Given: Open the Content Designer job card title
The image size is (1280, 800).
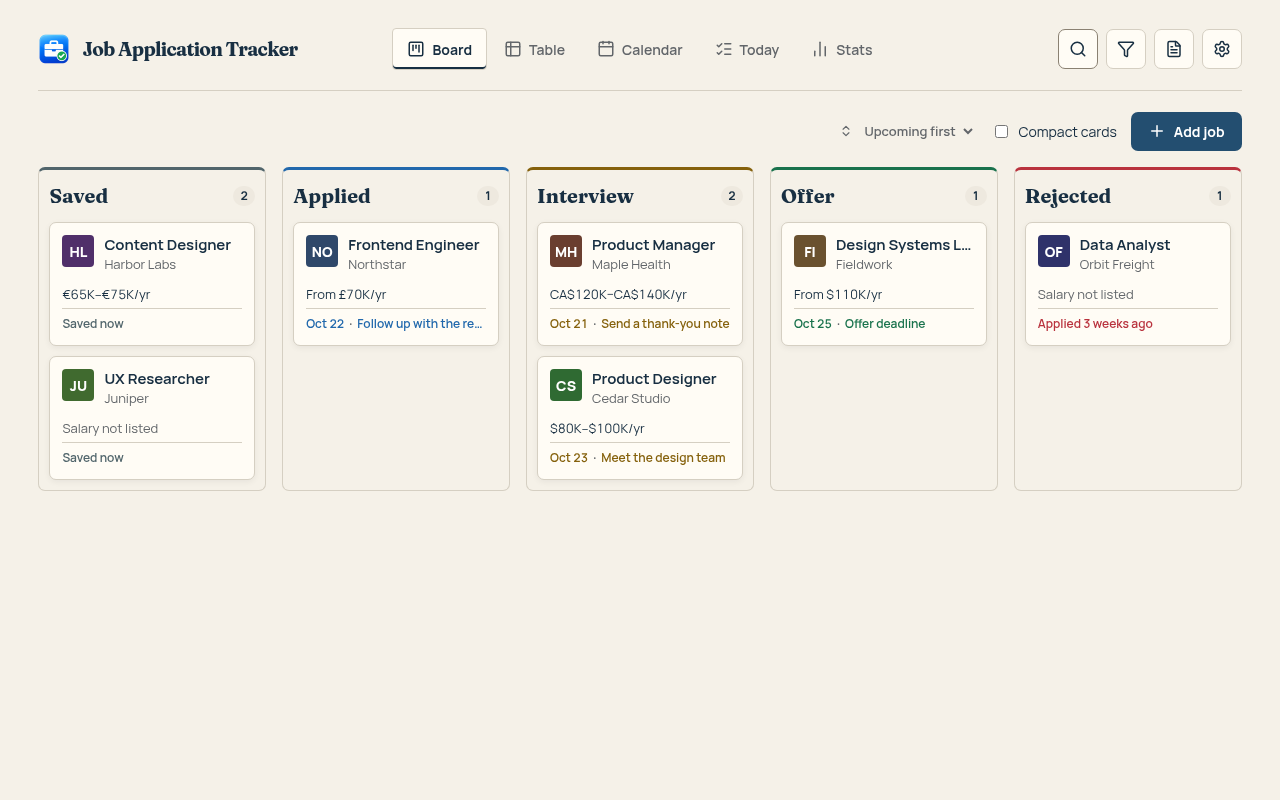Looking at the screenshot, I should [167, 245].
